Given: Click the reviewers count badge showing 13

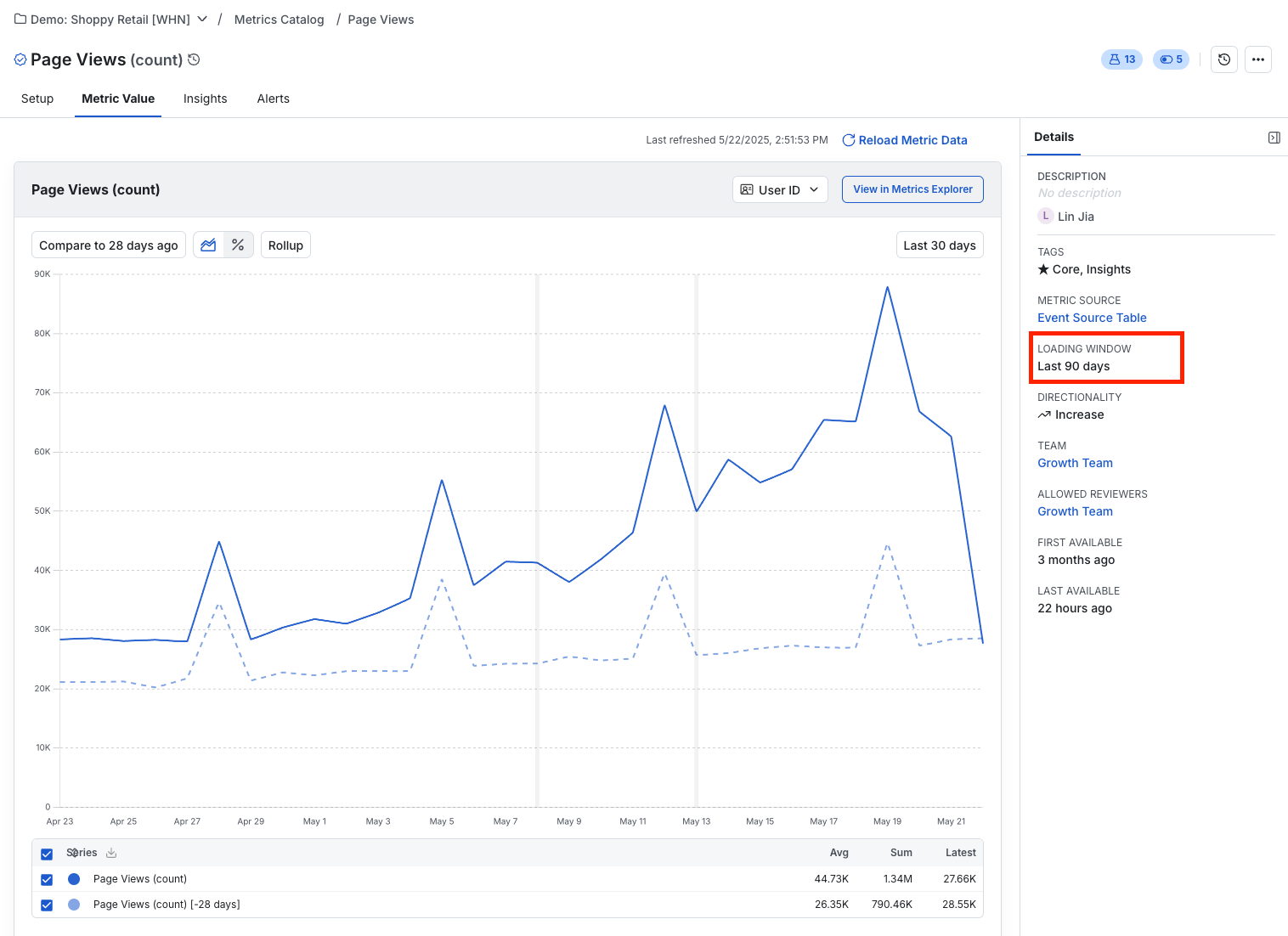Looking at the screenshot, I should 1121,59.
